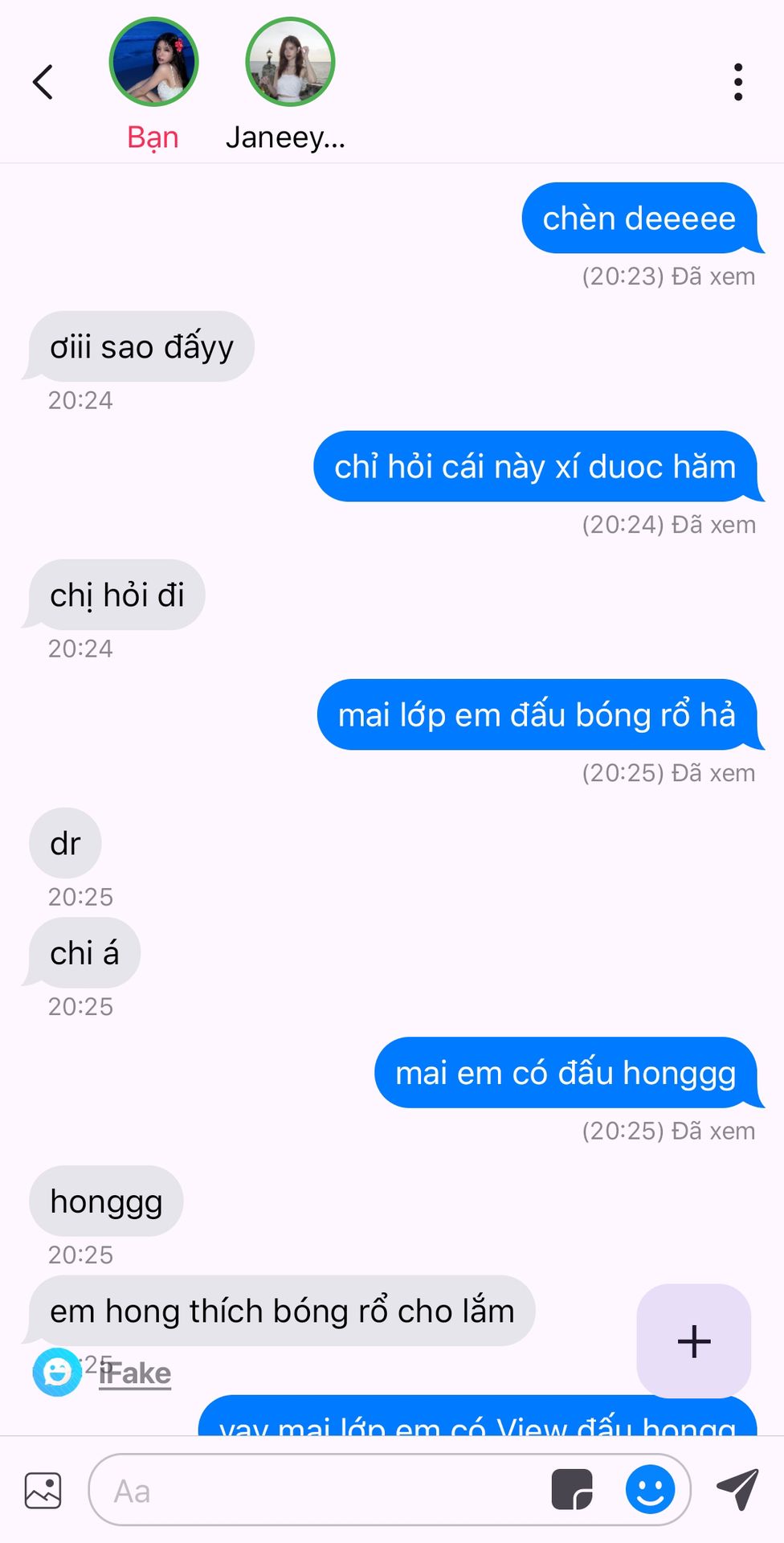Switch to the Bạn profile avatar
The image size is (784, 1543).
pos(153,62)
